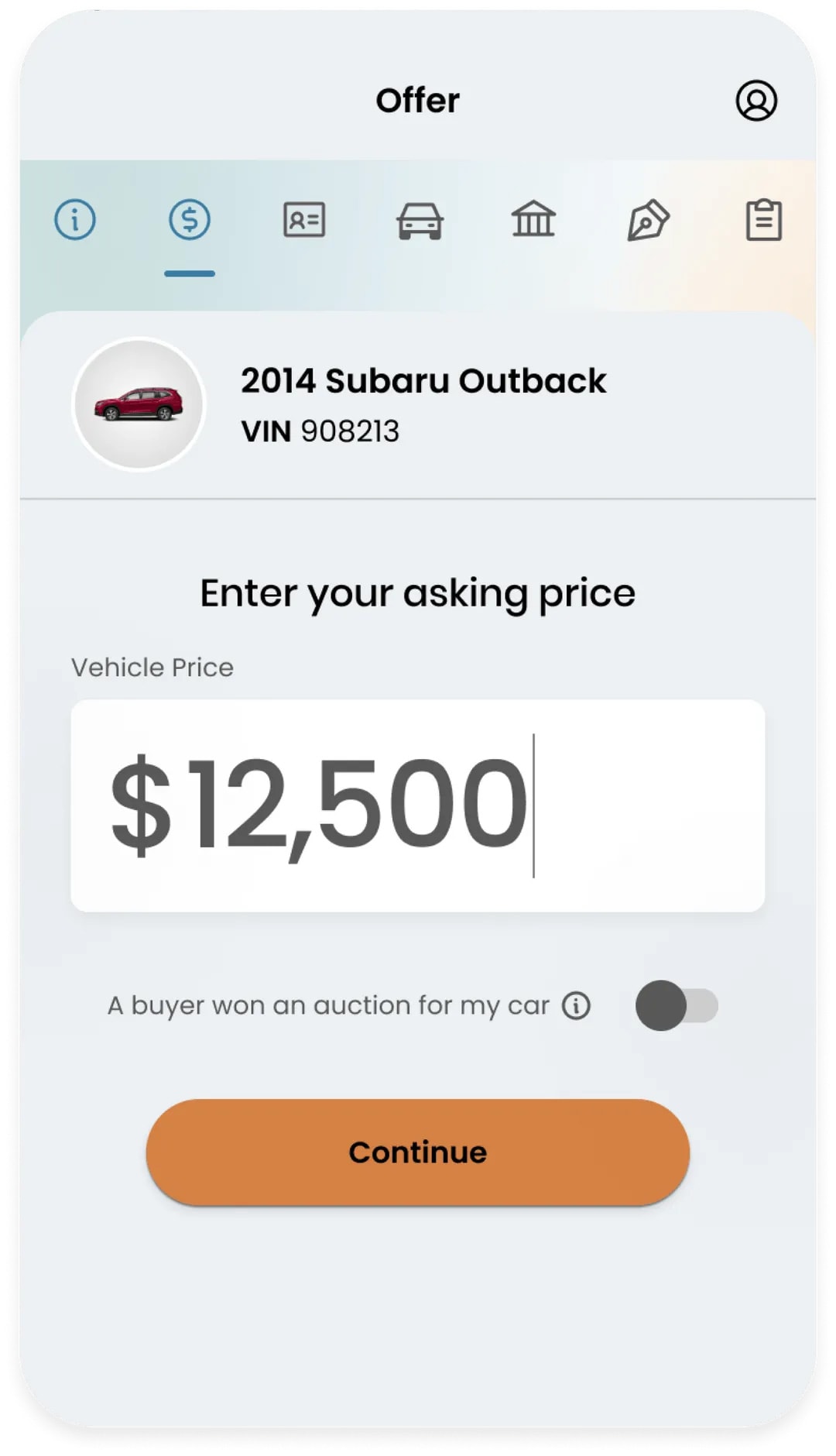This screenshot has width=836, height=1456.
Task: Click the VIN 908213 text
Action: click(x=320, y=431)
